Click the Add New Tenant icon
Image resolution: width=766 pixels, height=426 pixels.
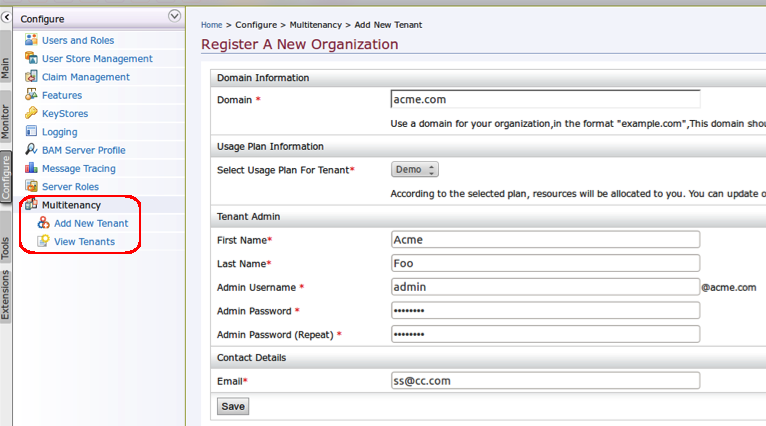click(x=44, y=223)
